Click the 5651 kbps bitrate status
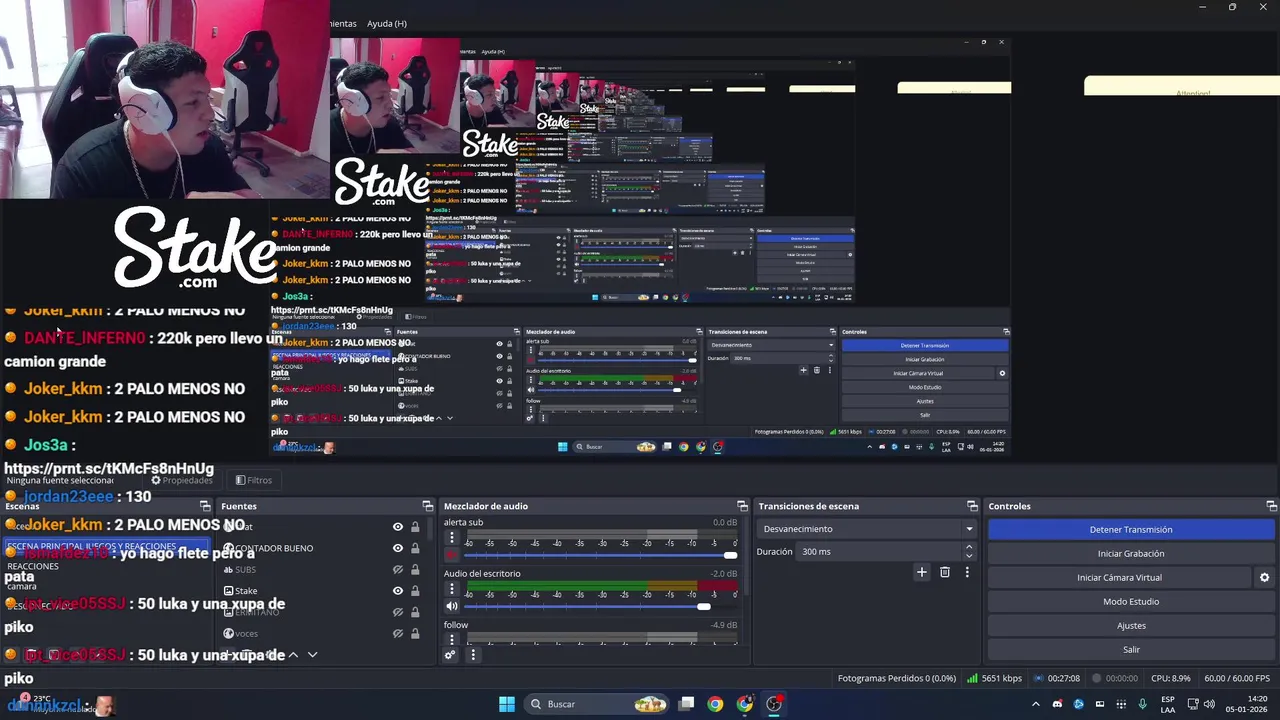Viewport: 1280px width, 720px height. coord(994,678)
